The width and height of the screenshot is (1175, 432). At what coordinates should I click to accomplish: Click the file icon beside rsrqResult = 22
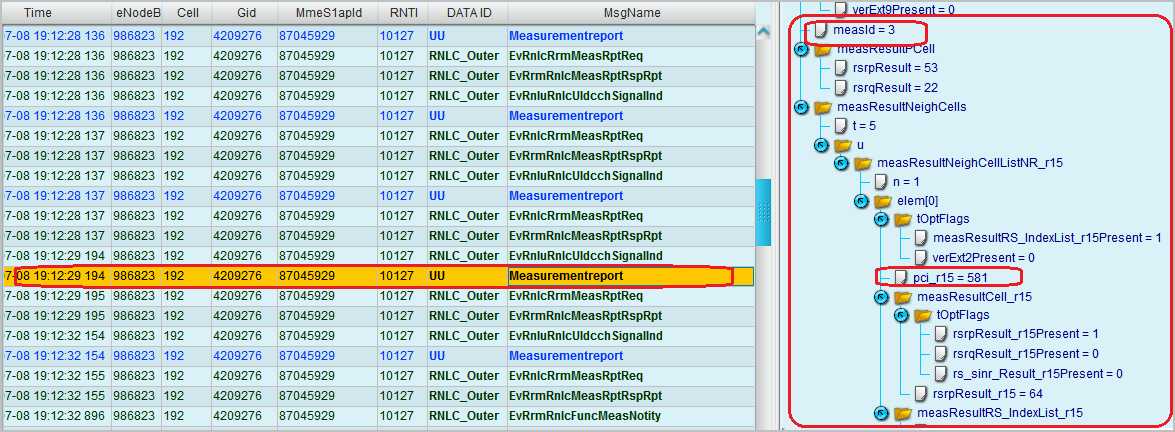click(840, 88)
